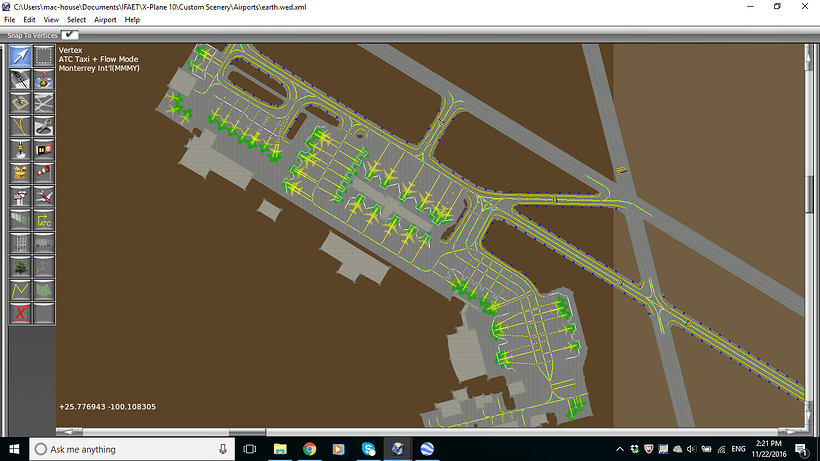Viewport: 820px width, 461px height.
Task: Click the 'Monterrey Int'l(MMMY)' label
Action: point(99,68)
